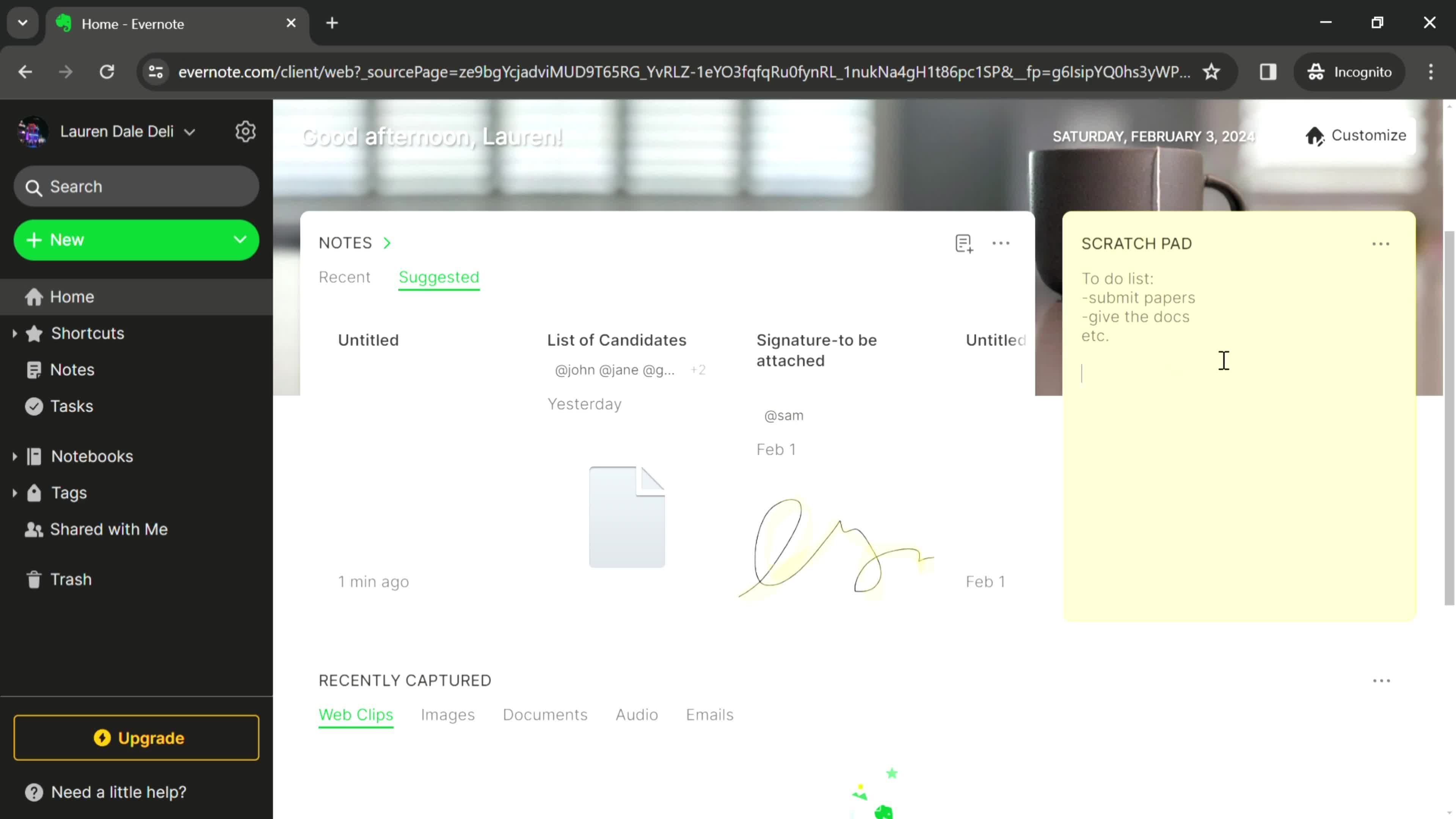Select the Suggested notes tab
This screenshot has height=819, width=1456.
tap(438, 278)
